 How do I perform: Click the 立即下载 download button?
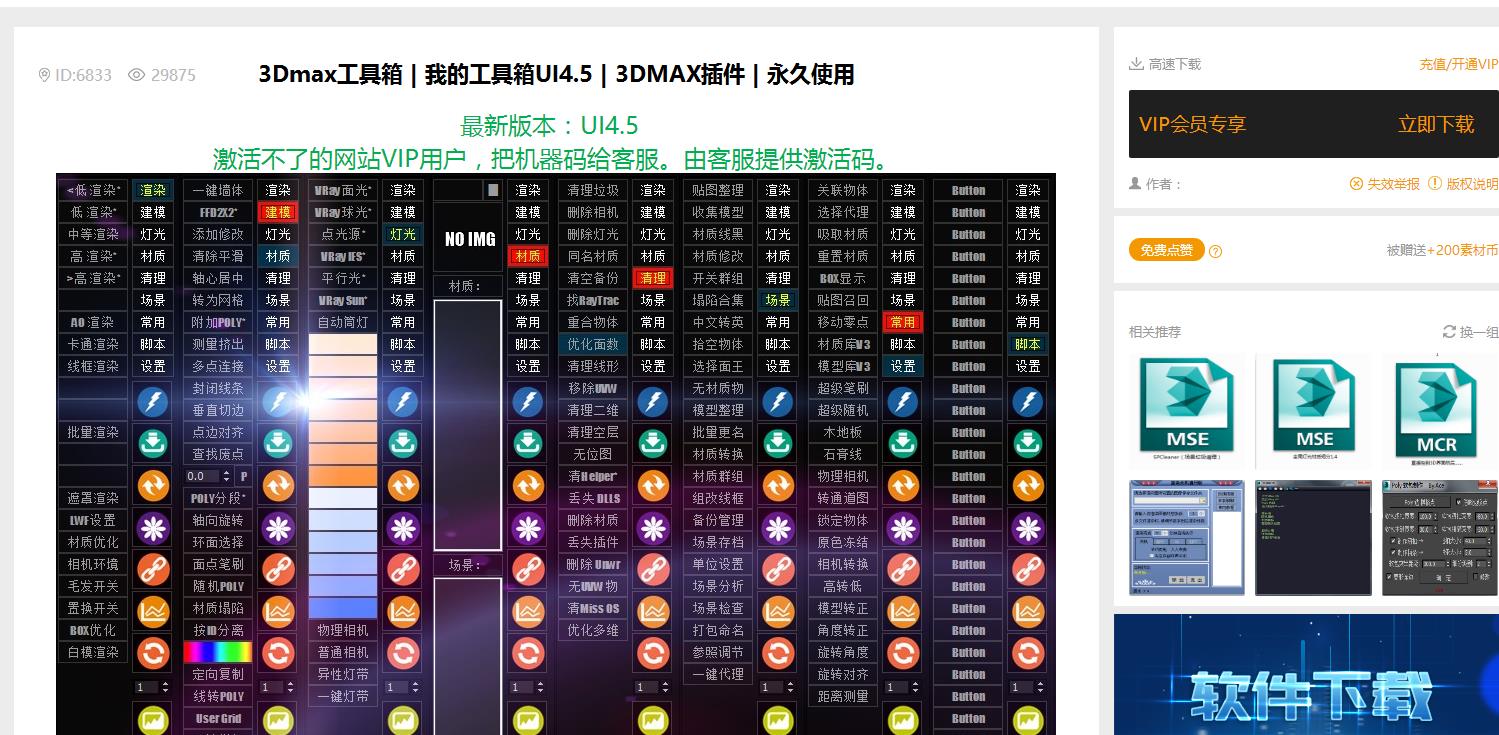pos(1436,124)
